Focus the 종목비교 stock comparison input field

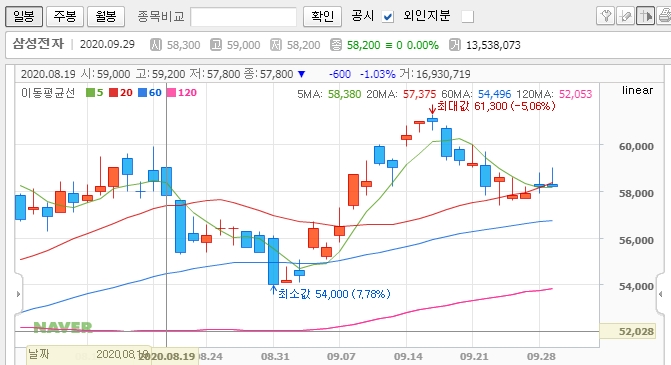(243, 17)
